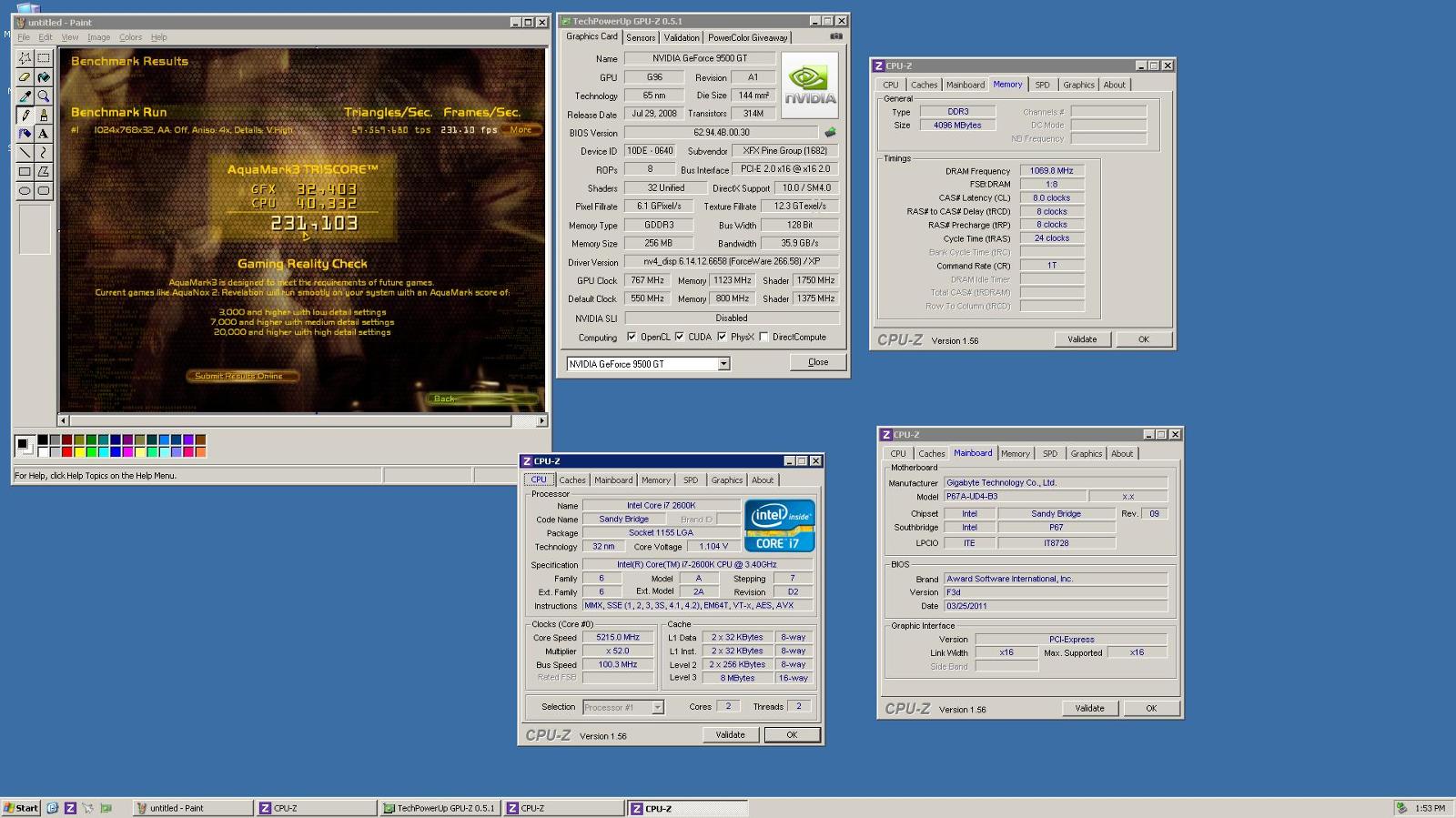Click the GPU Clock value 767 MHz
1456x818 pixels.
[647, 280]
